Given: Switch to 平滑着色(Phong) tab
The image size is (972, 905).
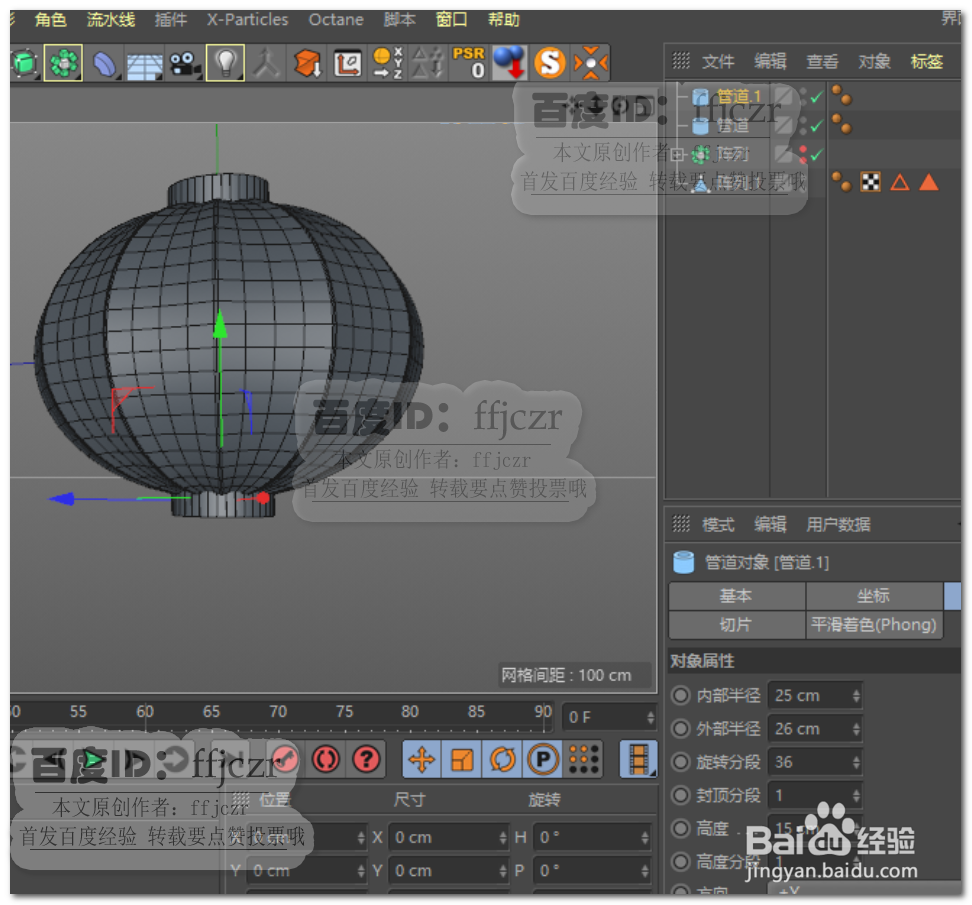Looking at the screenshot, I should click(x=873, y=624).
